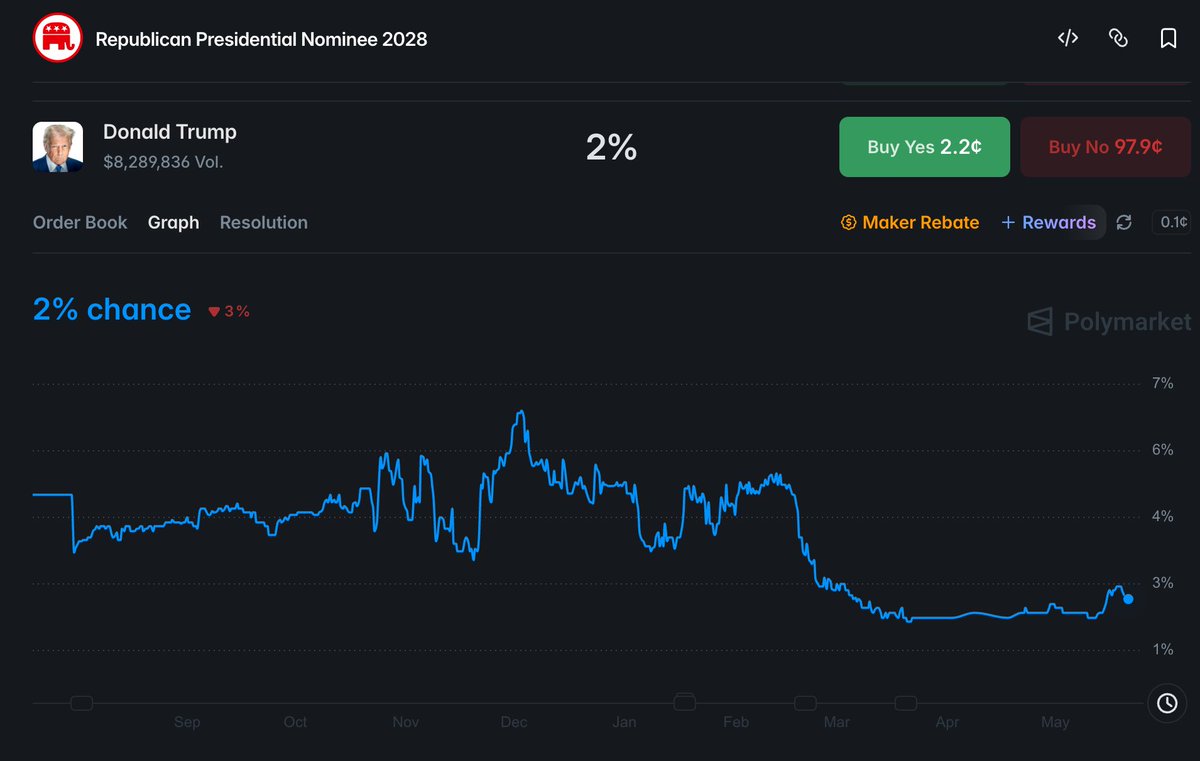Screen dimensions: 1200x761
Task: Click the Maker Rebate link
Action: [910, 223]
